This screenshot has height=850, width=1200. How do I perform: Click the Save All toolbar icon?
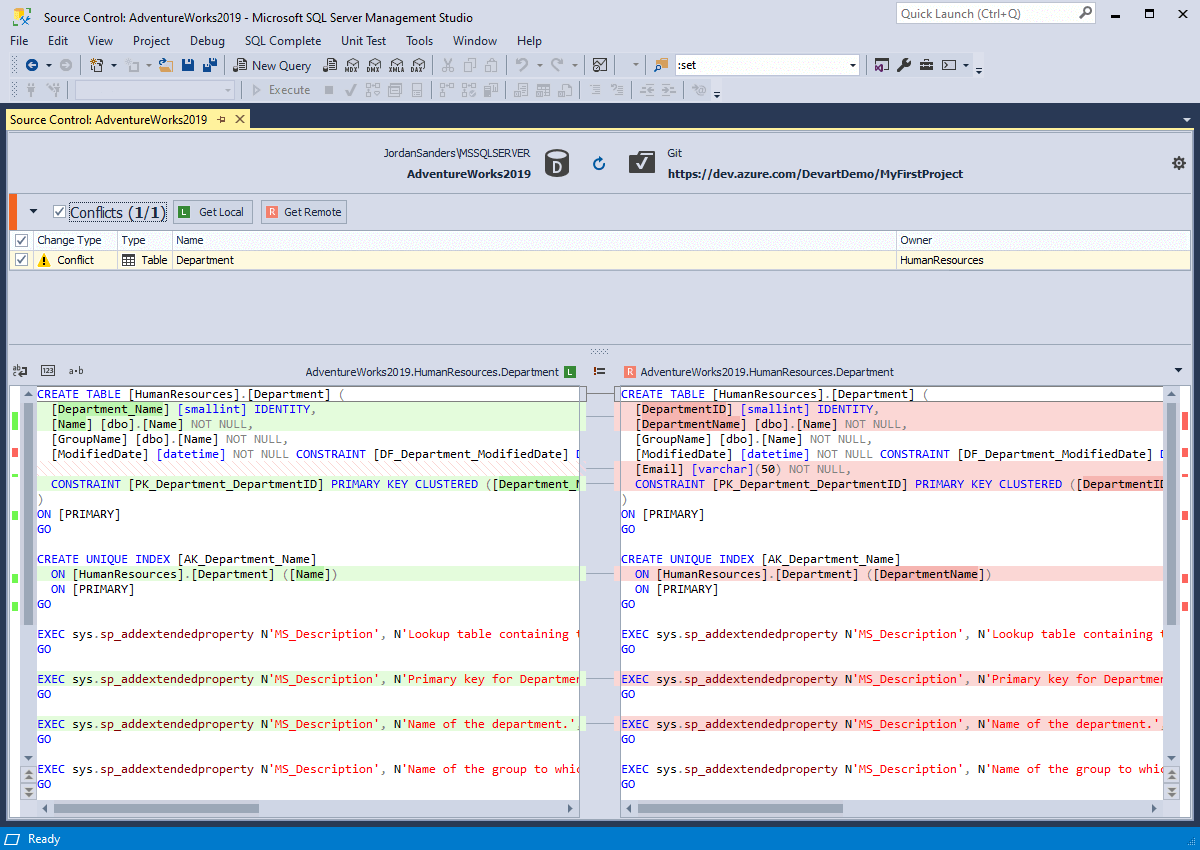210,66
